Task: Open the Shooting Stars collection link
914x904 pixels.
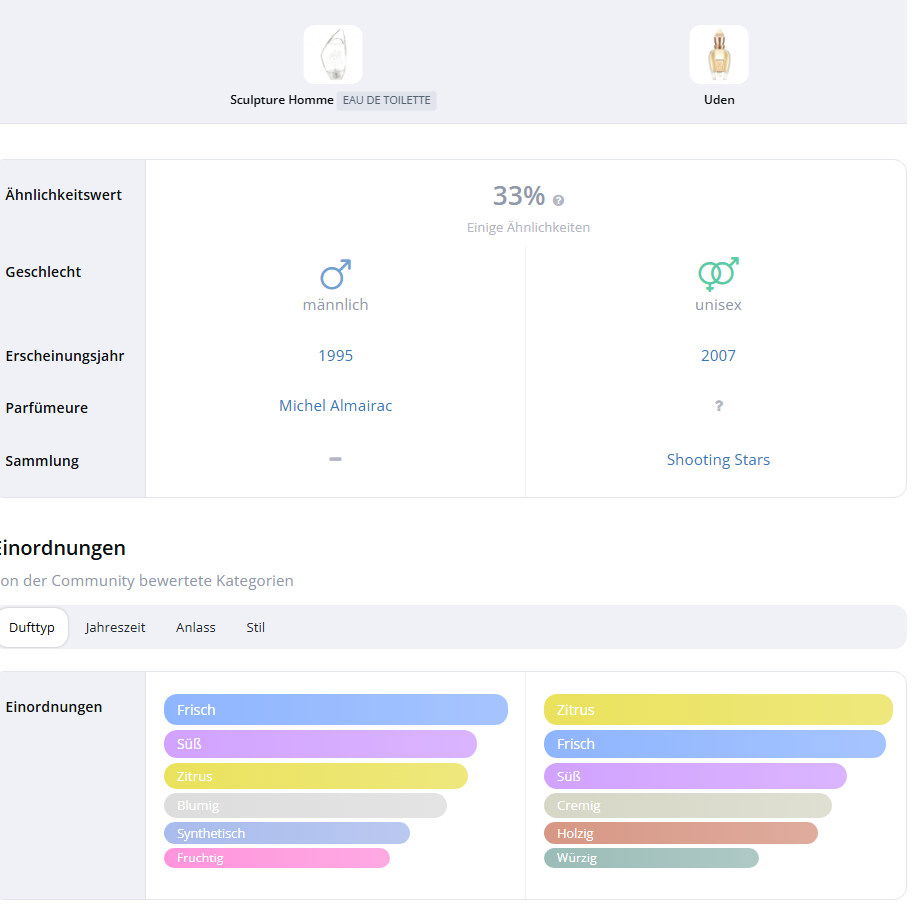Action: pyautogui.click(x=718, y=460)
